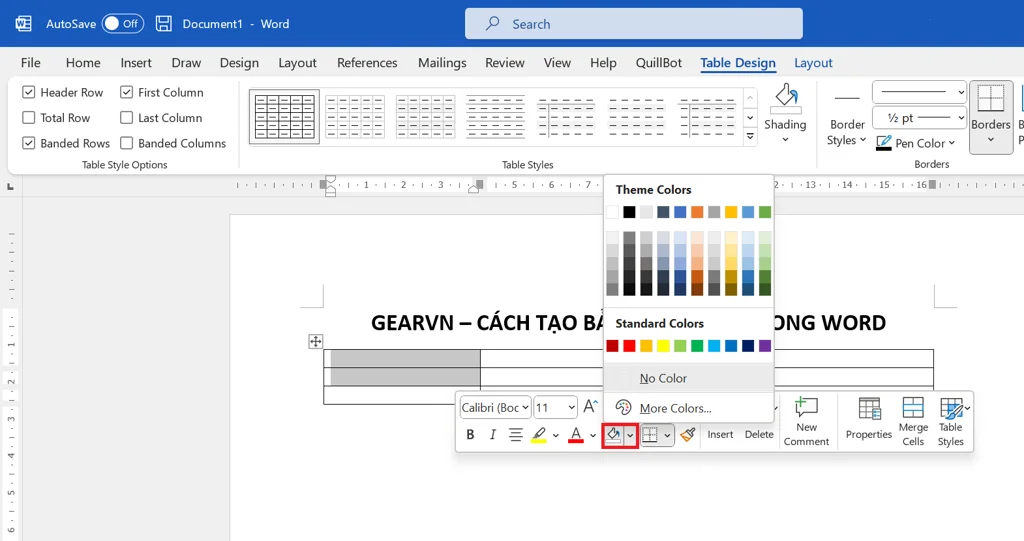1024x541 pixels.
Task: Choose the standard red color swatch
Action: point(629,346)
